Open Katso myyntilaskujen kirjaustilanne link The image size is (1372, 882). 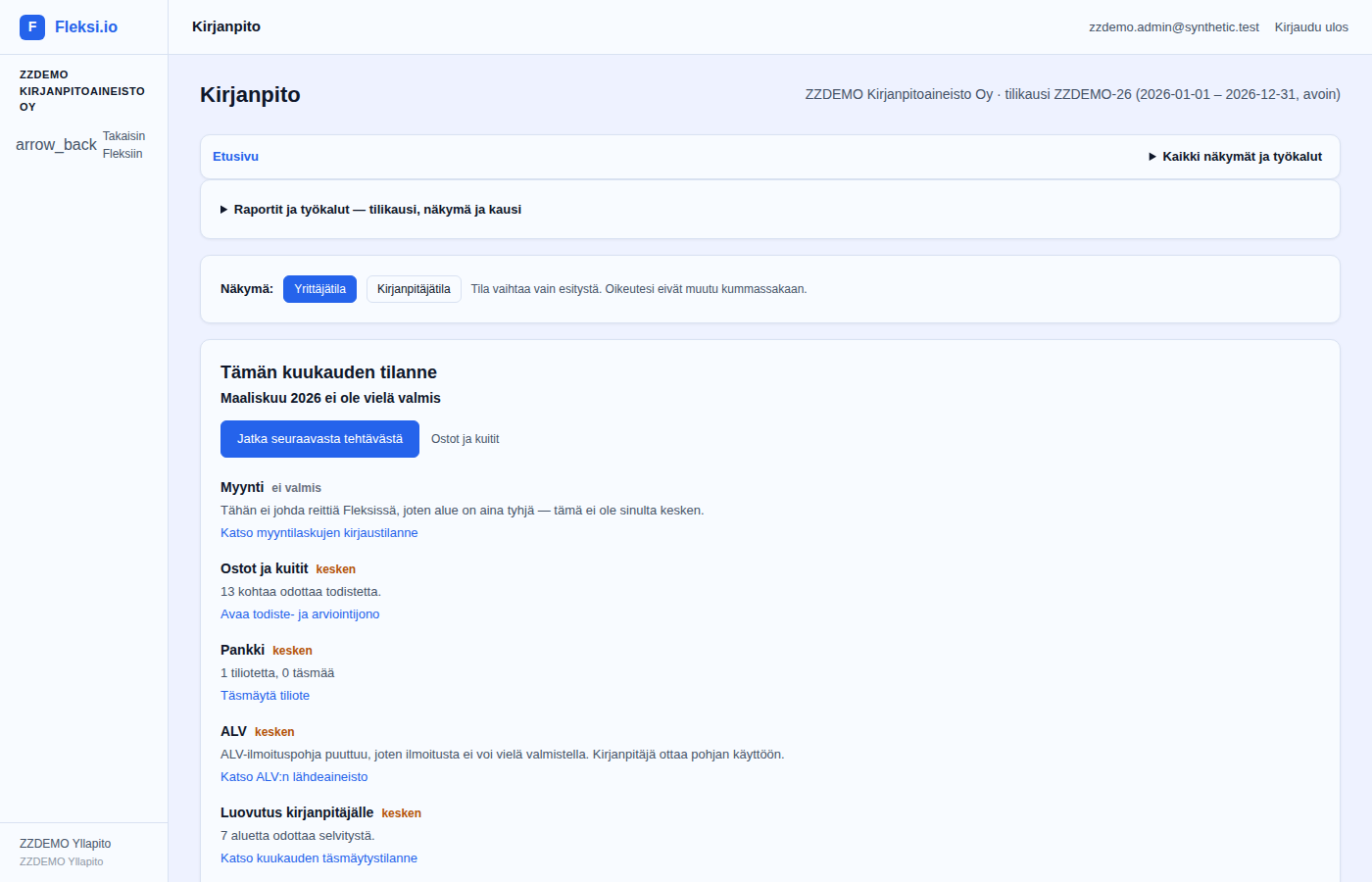(x=319, y=533)
